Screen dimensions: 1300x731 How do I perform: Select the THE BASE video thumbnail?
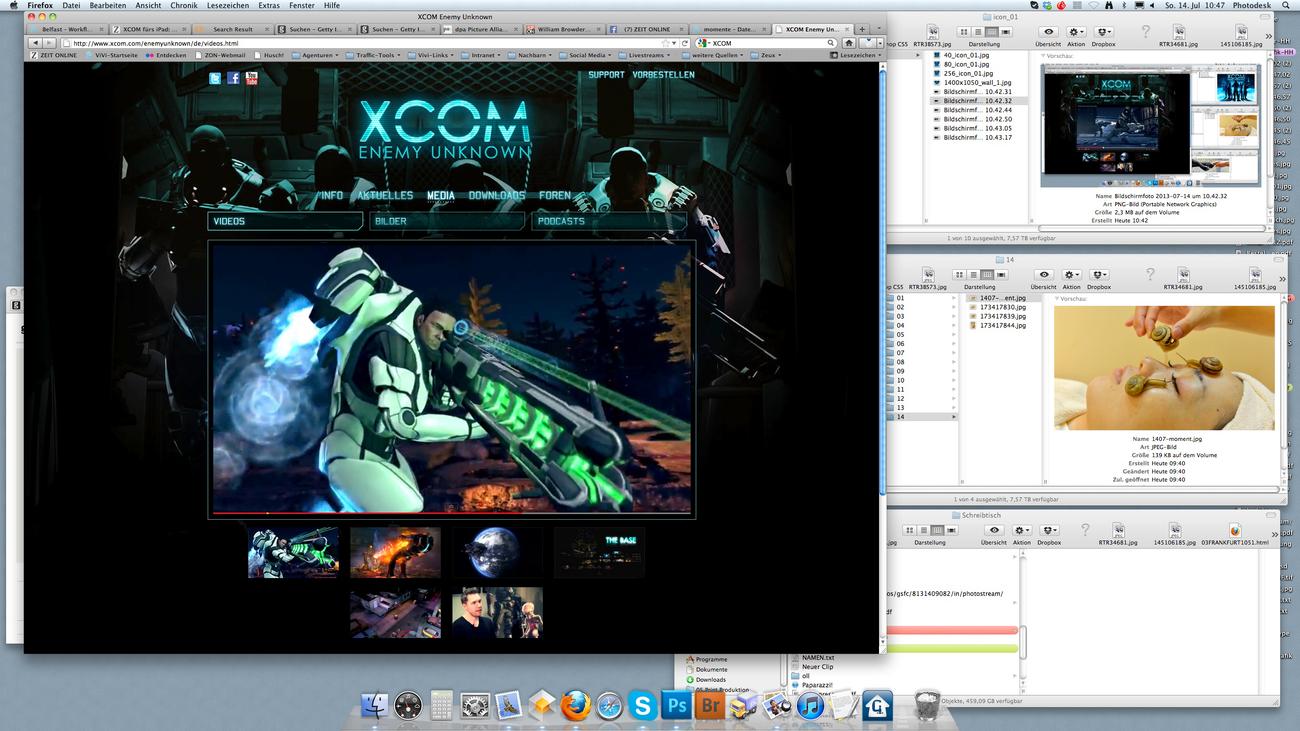(599, 552)
